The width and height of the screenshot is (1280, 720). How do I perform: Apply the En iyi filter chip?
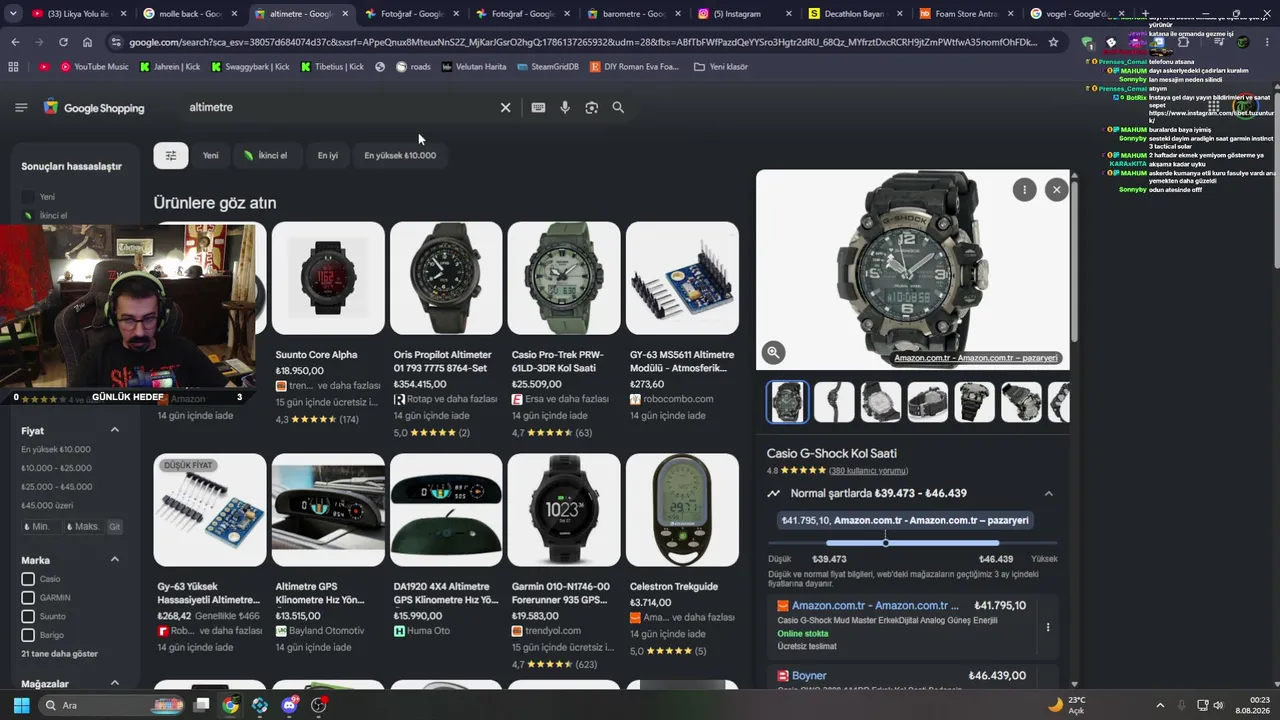(x=328, y=155)
